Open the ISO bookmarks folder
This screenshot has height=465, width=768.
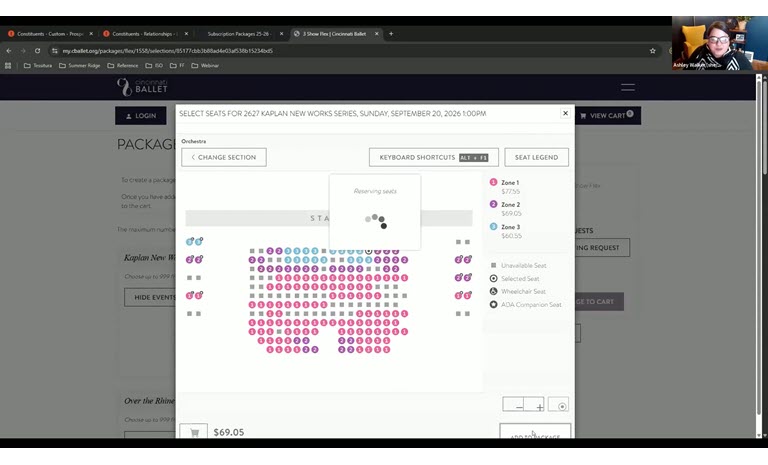point(154,65)
